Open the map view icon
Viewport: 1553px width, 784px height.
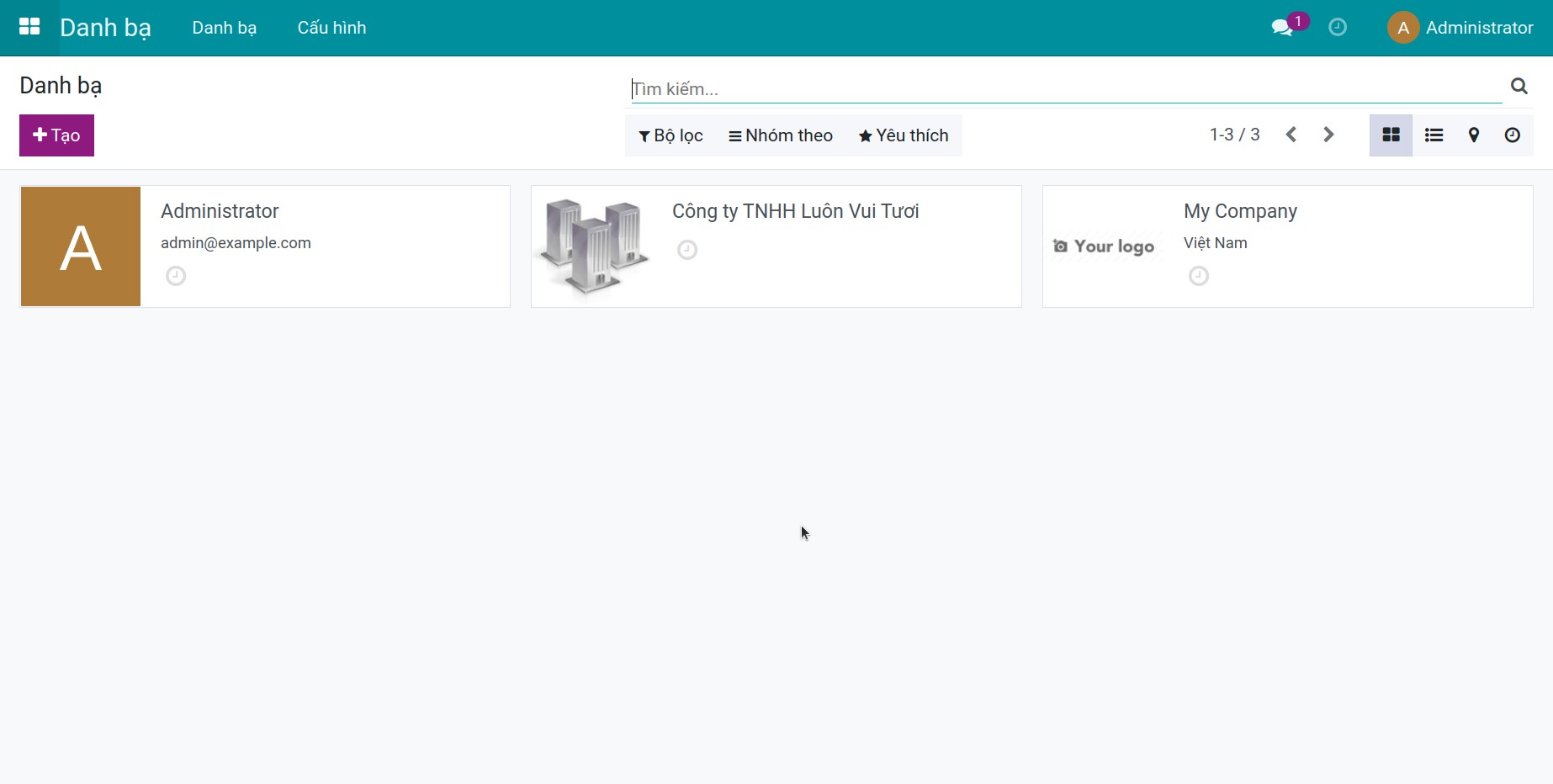pyautogui.click(x=1474, y=135)
